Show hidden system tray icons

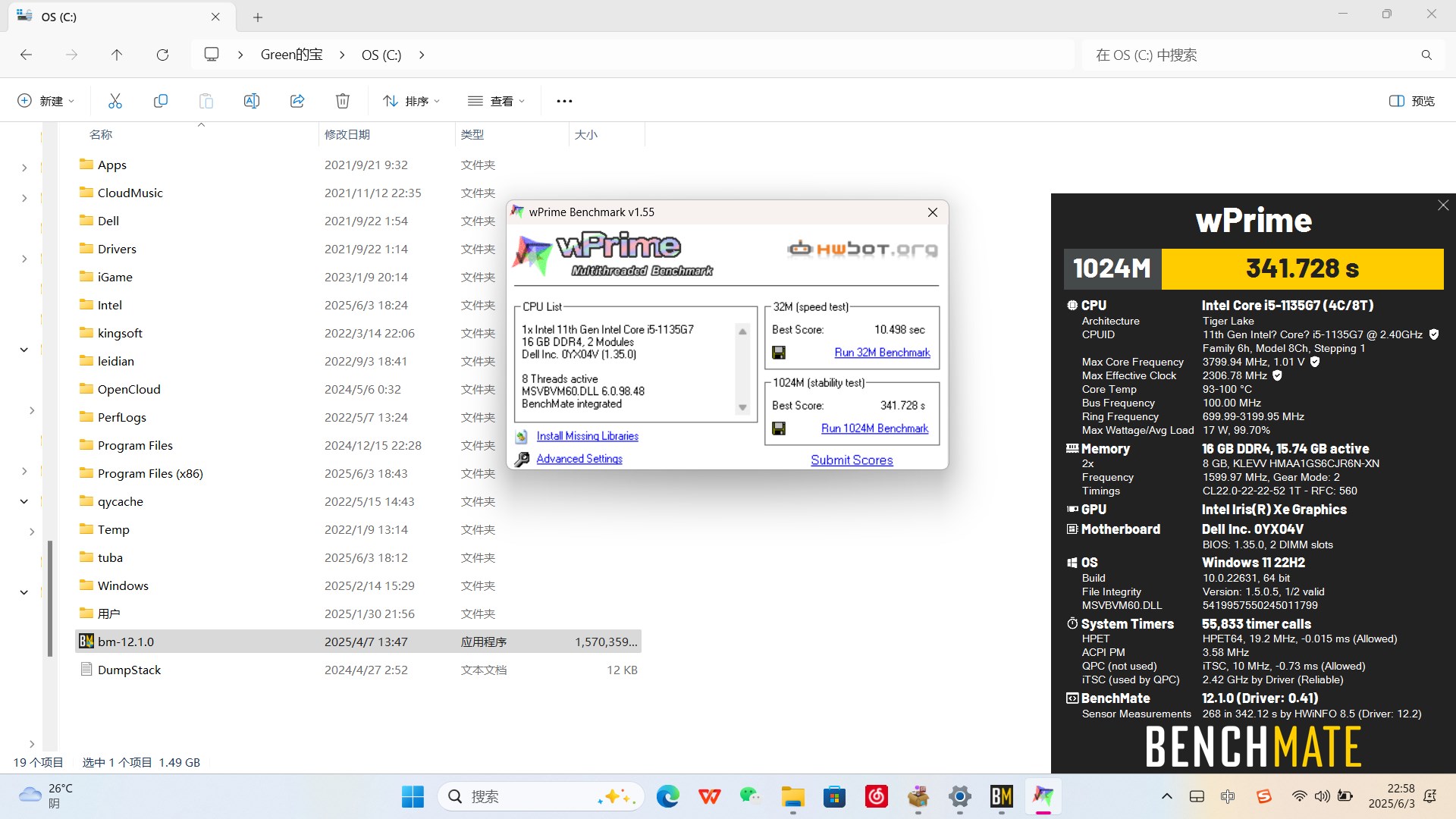(1167, 796)
